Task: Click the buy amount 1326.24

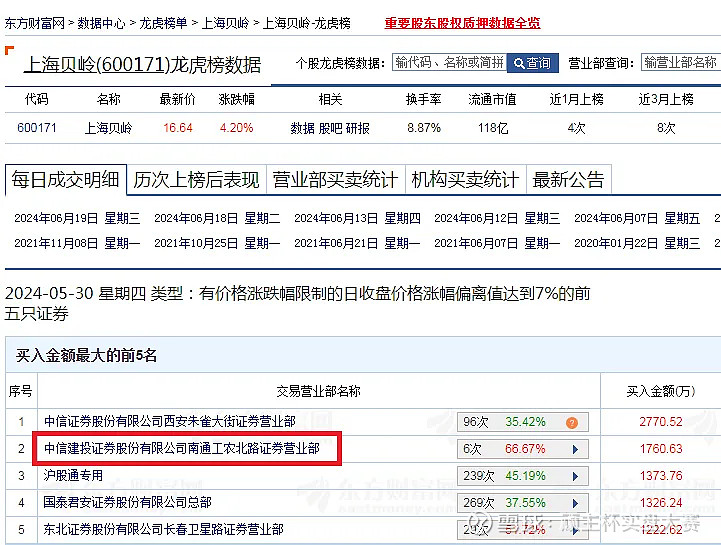Action: pos(661,503)
